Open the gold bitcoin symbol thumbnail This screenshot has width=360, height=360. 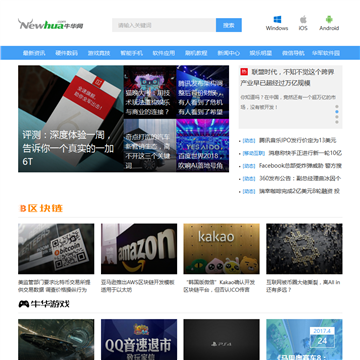tap(304, 249)
